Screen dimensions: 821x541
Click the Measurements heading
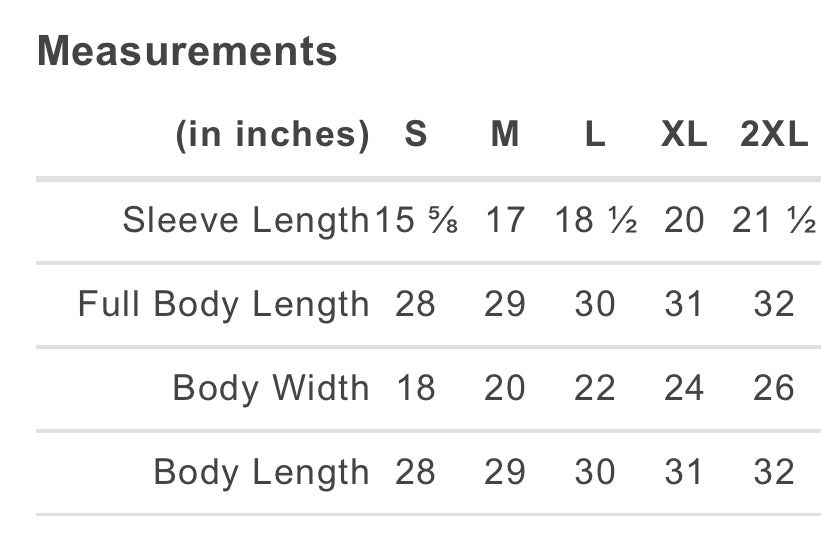tap(187, 51)
